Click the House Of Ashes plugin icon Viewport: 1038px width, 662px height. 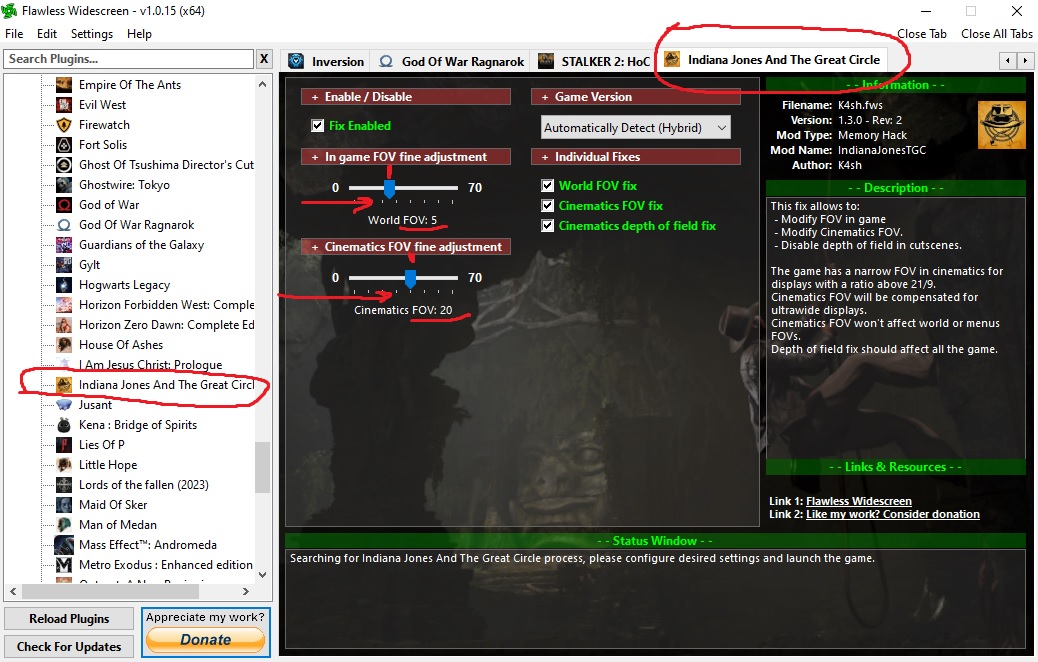pos(64,345)
